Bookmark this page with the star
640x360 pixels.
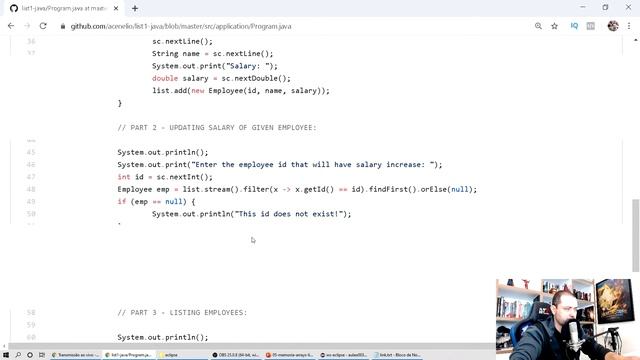[554, 26]
